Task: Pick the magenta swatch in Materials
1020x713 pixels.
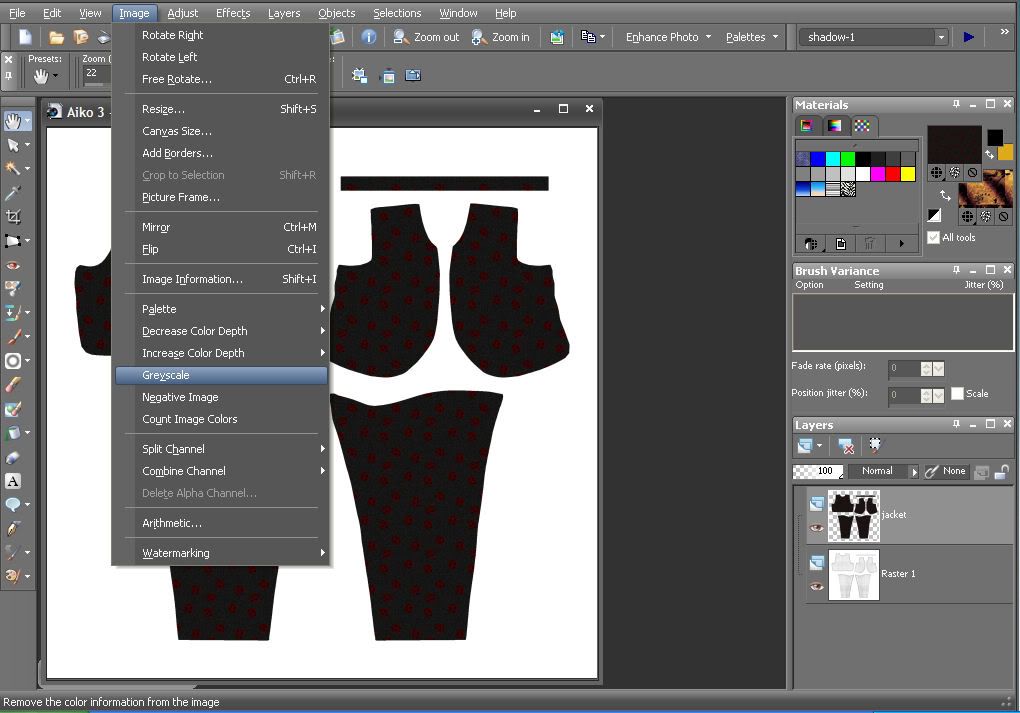Action: coord(878,174)
